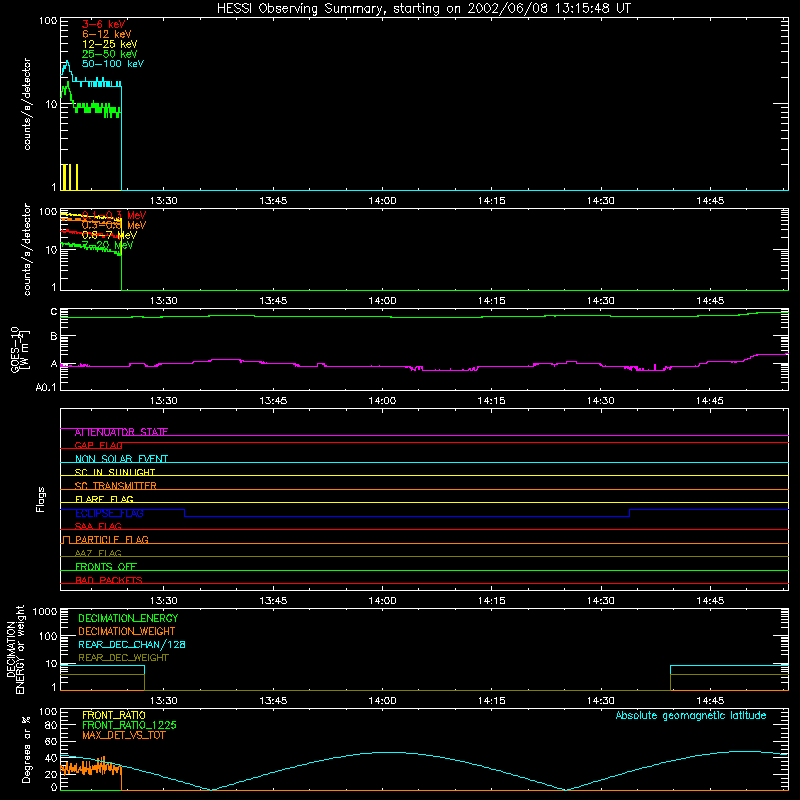Select the SAA_FLAG label

pos(98,526)
